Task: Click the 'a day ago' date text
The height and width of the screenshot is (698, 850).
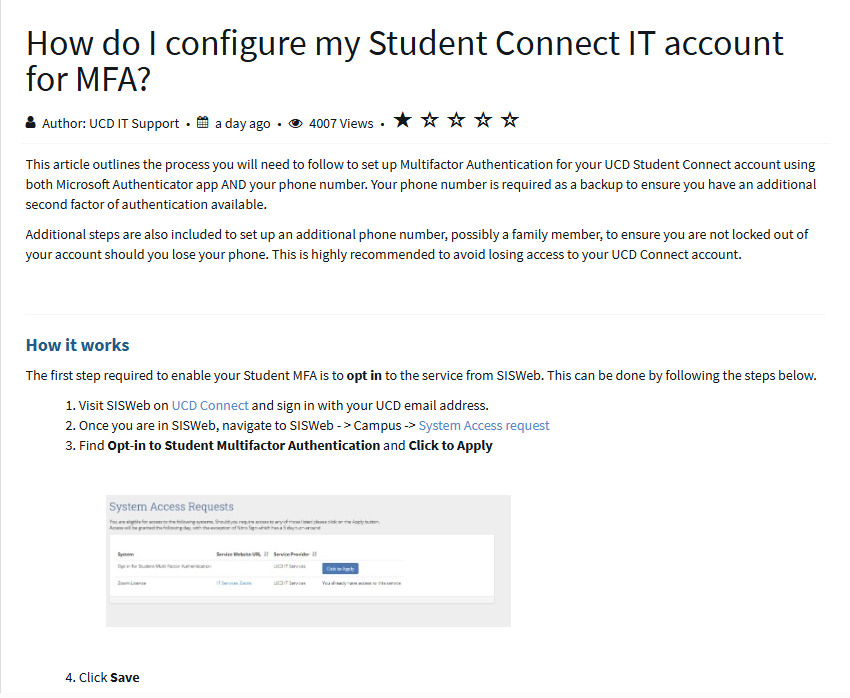Action: 242,123
